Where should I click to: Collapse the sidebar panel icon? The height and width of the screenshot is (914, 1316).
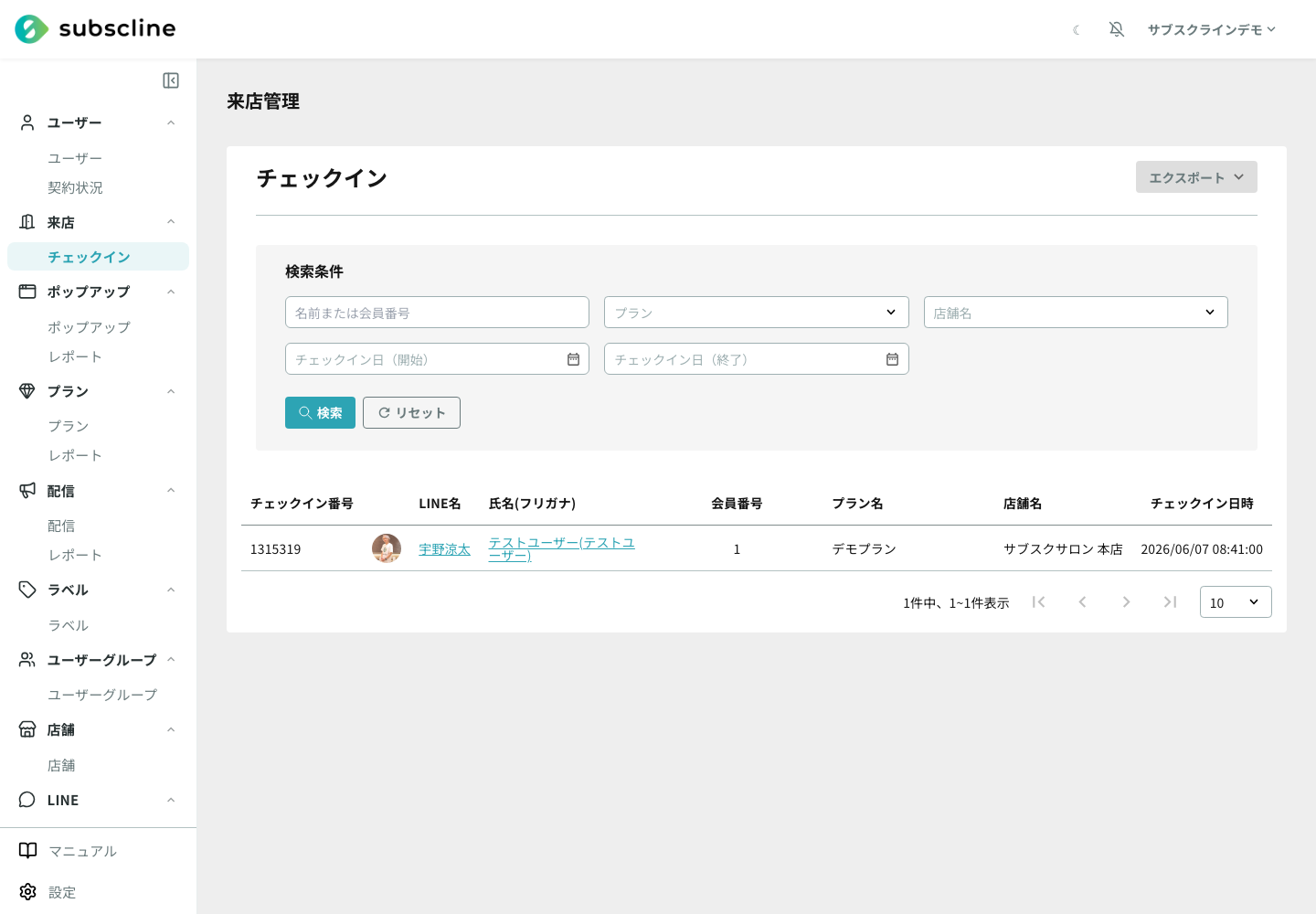click(171, 80)
